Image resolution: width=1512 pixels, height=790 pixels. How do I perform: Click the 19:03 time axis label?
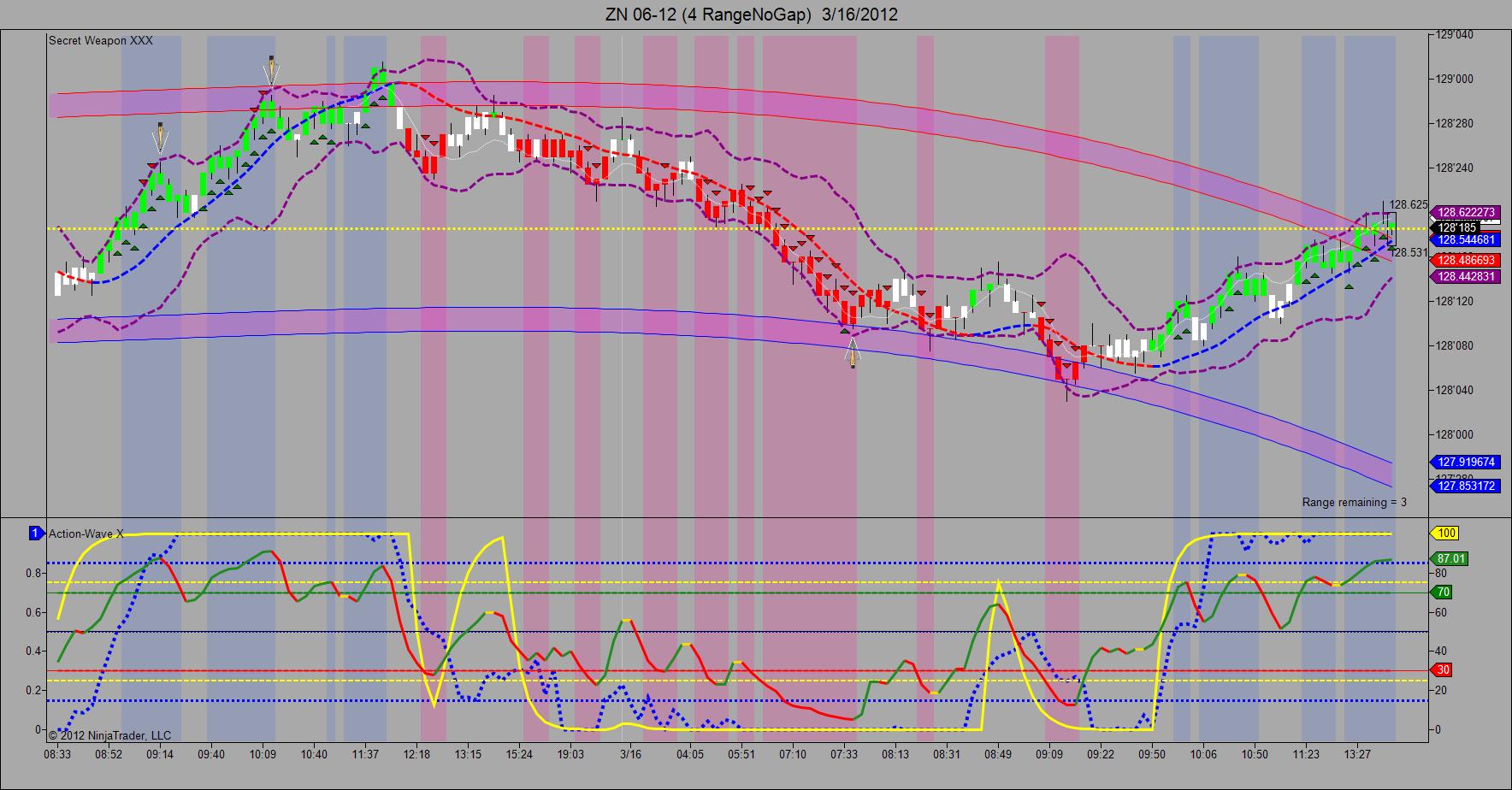(x=570, y=755)
